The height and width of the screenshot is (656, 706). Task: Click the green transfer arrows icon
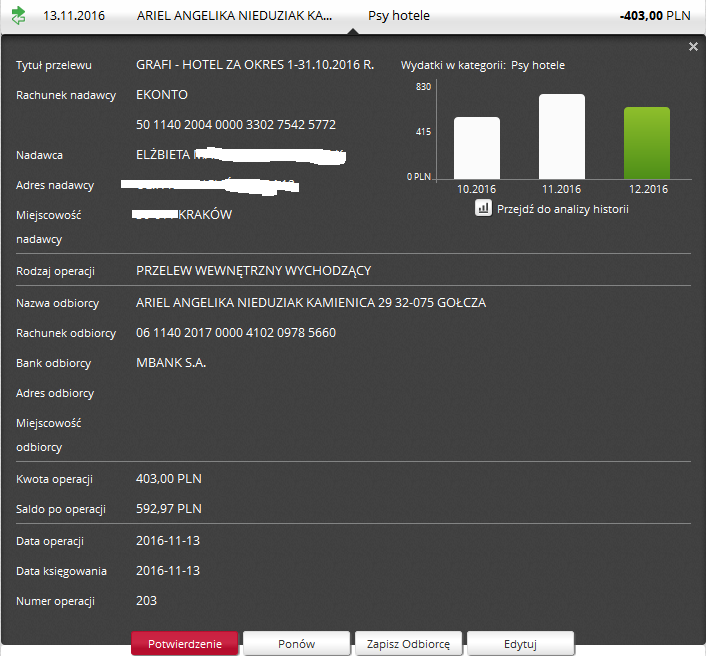point(18,16)
